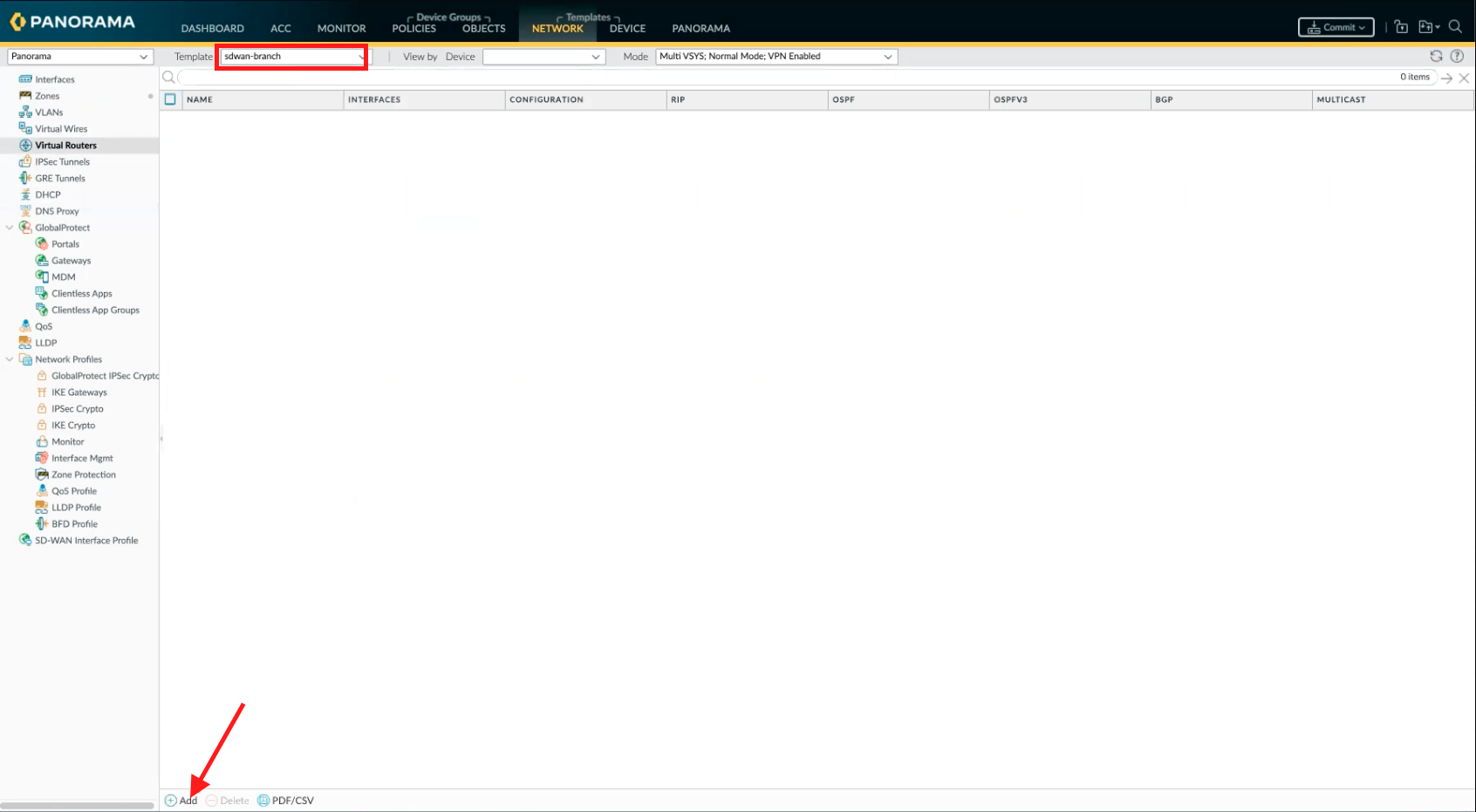The height and width of the screenshot is (812, 1476).
Task: Click the Delete button
Action: [228, 801]
